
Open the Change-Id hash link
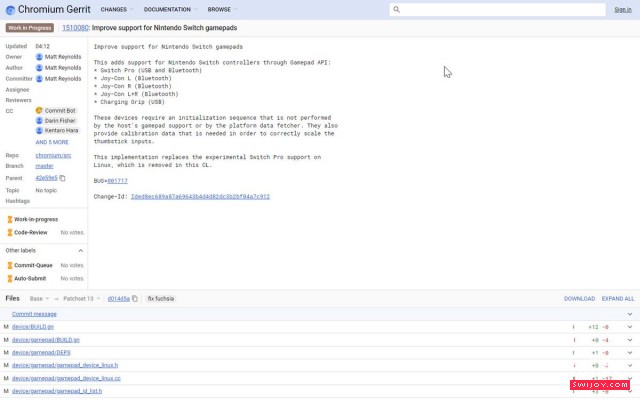coord(200,197)
